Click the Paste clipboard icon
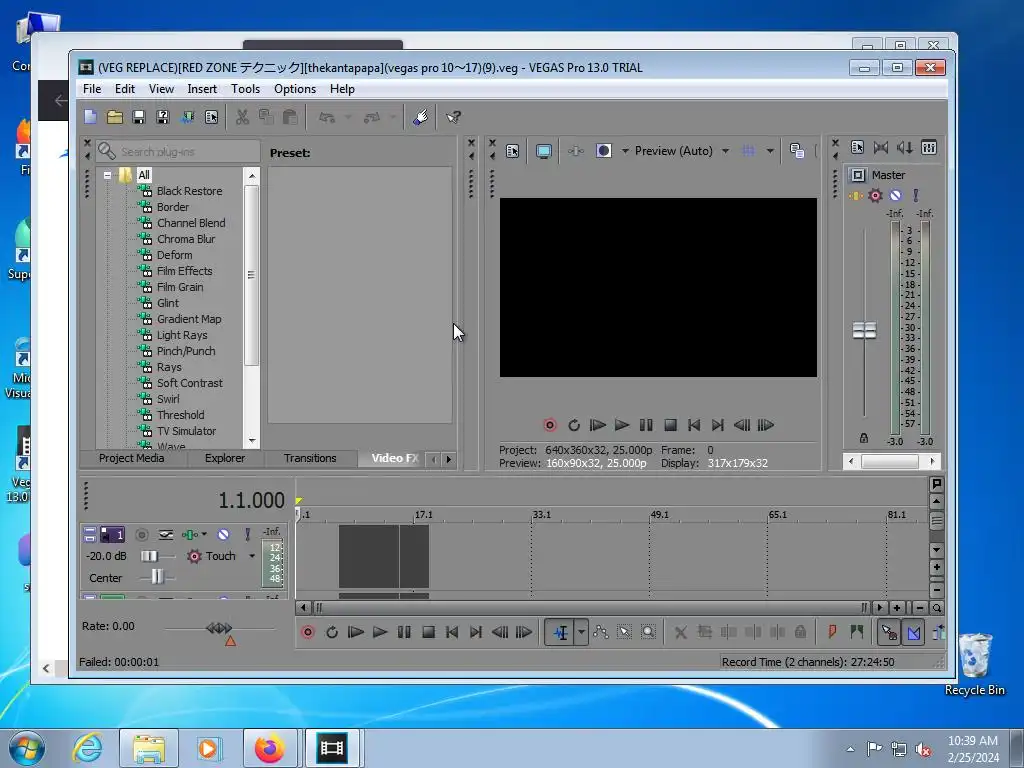The image size is (1024, 768). pos(290,117)
